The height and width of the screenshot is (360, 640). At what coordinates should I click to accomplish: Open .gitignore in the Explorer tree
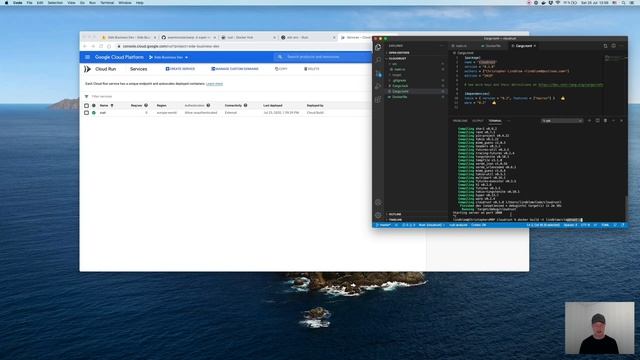[399, 81]
